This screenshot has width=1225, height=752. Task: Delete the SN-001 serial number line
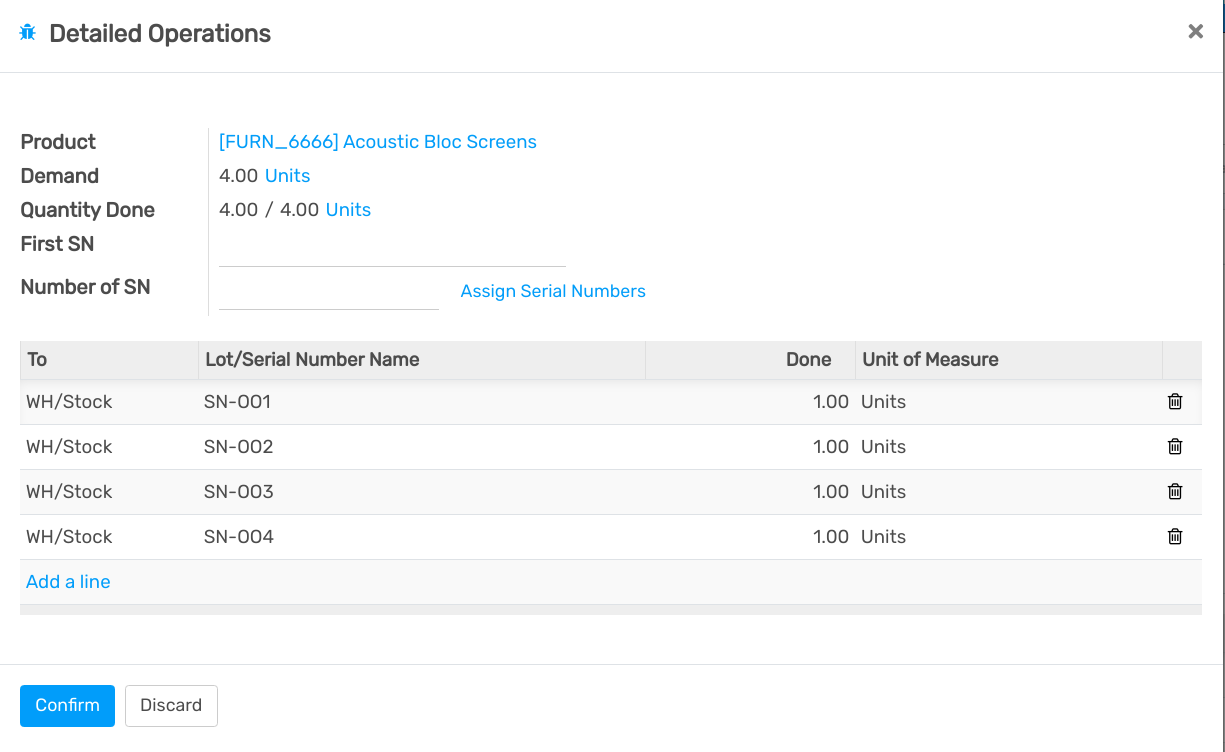click(x=1175, y=402)
